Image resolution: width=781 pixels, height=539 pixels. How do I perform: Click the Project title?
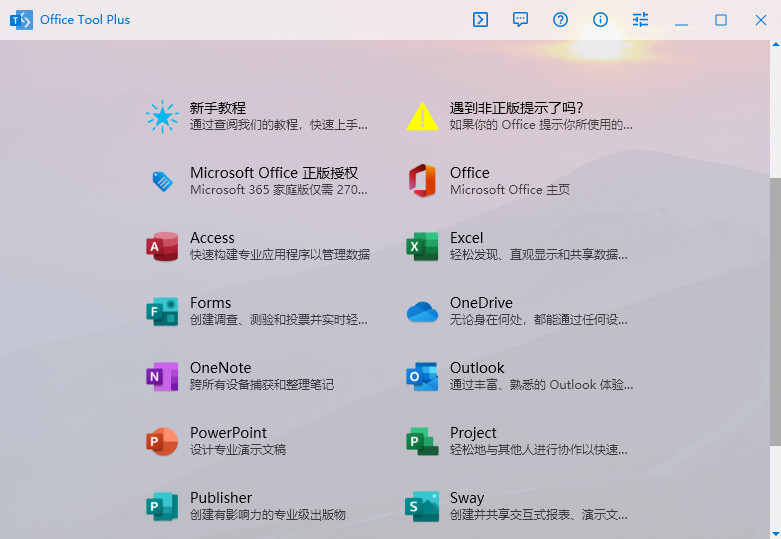pos(473,433)
